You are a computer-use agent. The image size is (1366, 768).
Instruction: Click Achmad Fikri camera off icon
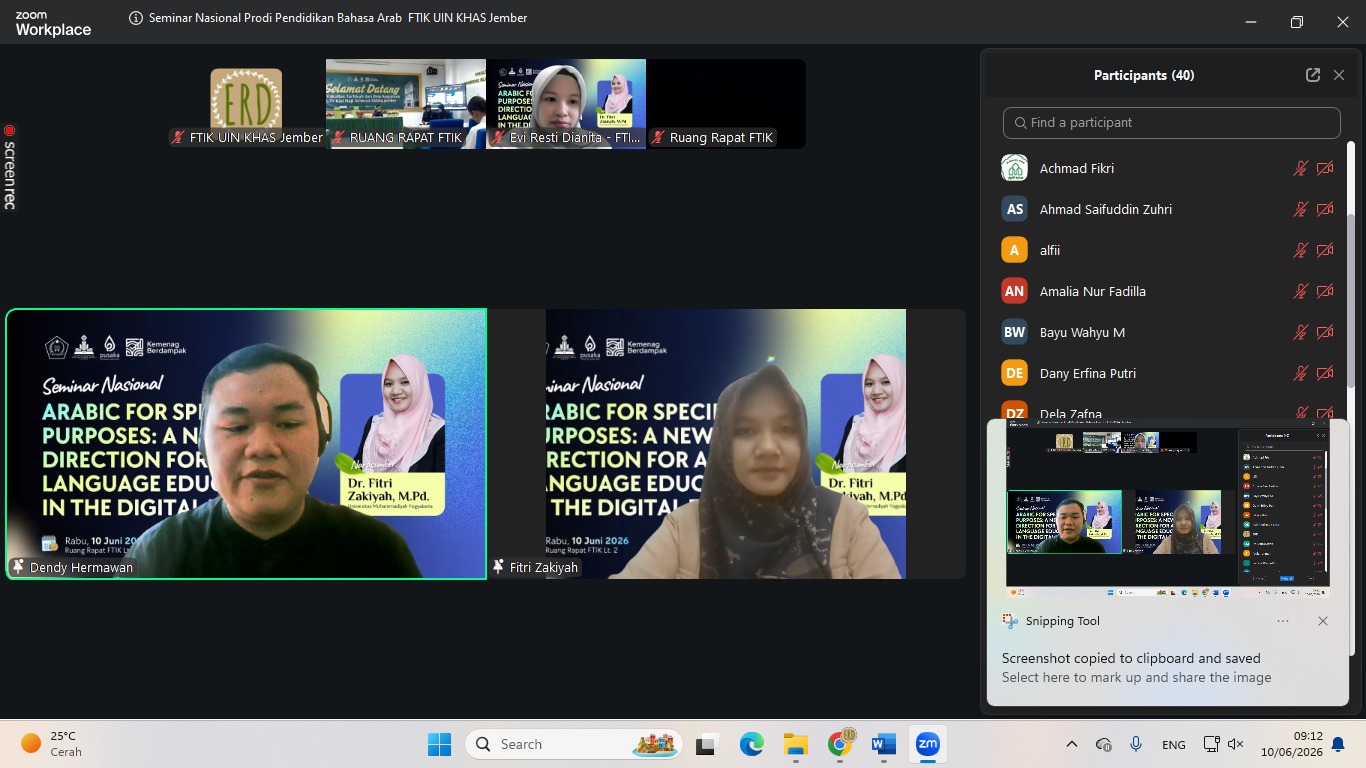pyautogui.click(x=1325, y=168)
